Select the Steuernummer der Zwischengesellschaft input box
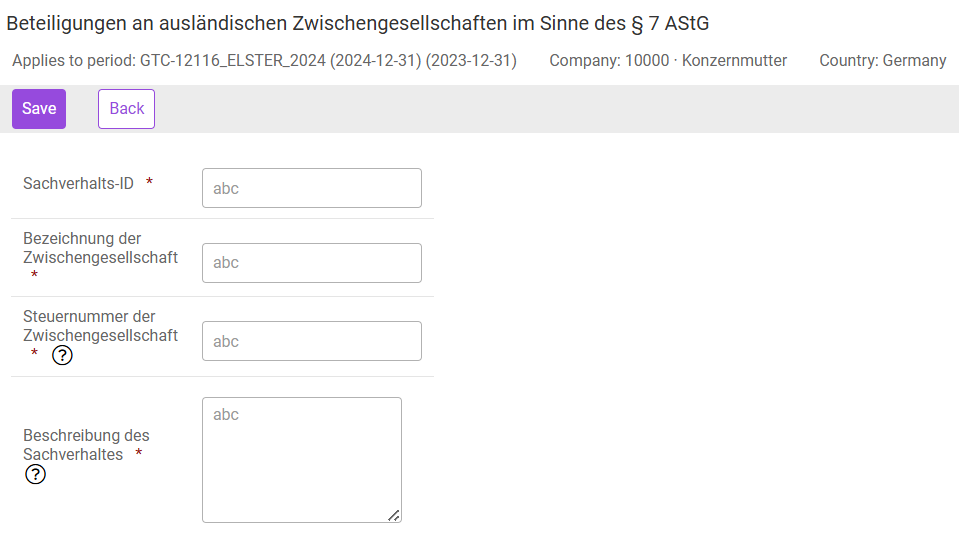 click(x=312, y=341)
